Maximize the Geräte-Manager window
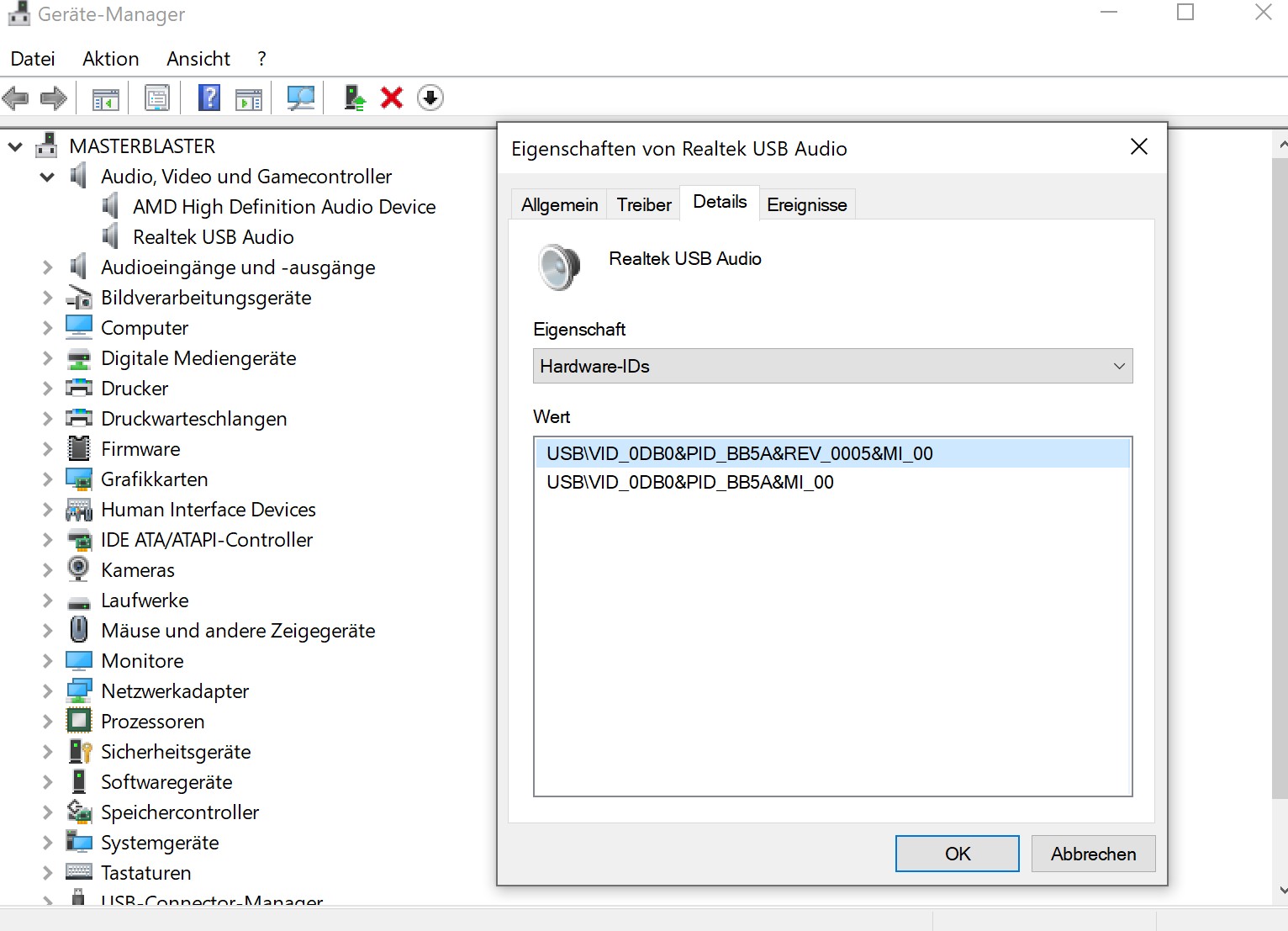1288x931 pixels. 1185,12
